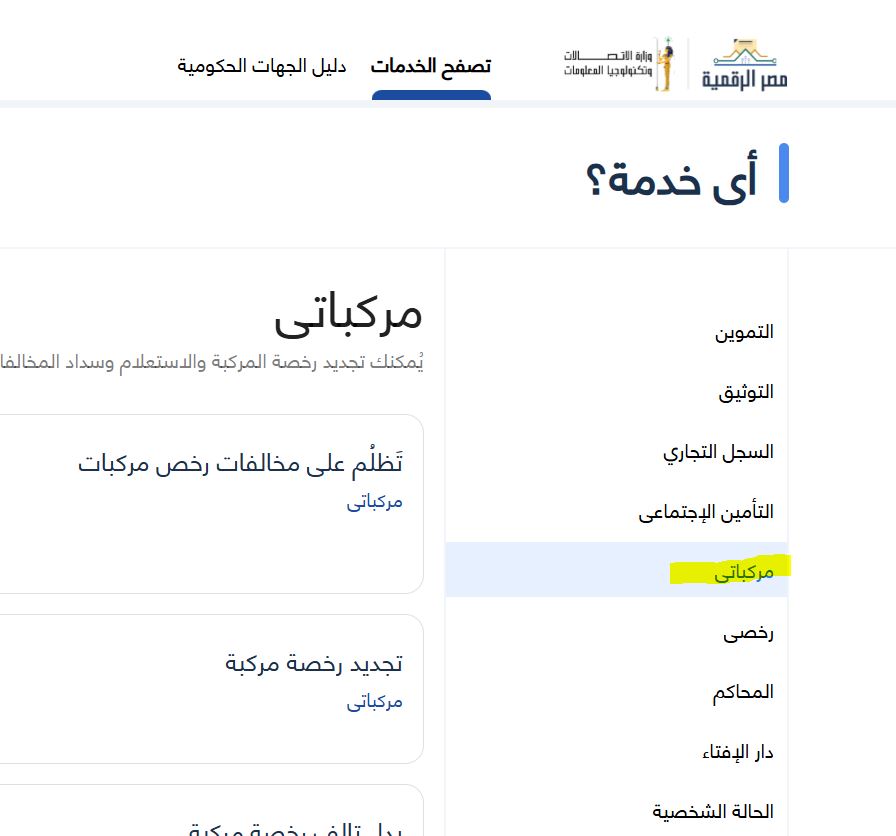Image resolution: width=896 pixels, height=836 pixels.
Task: Open the المحاكم category
Action: 743,691
